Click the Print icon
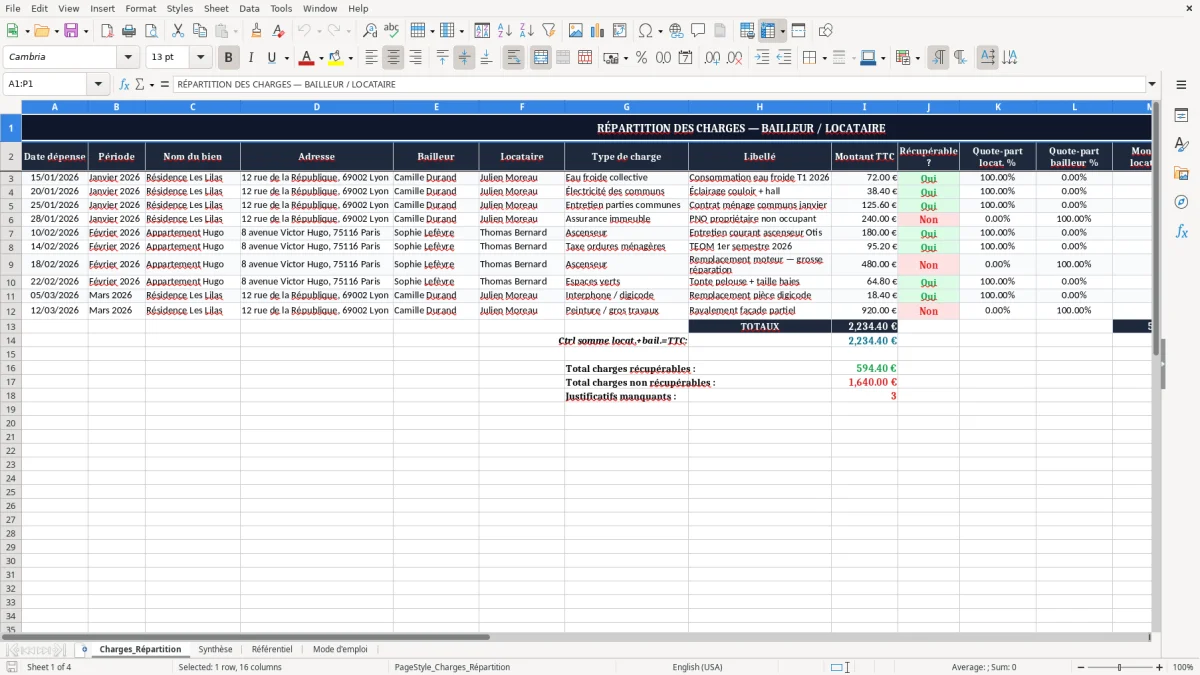 tap(129, 31)
